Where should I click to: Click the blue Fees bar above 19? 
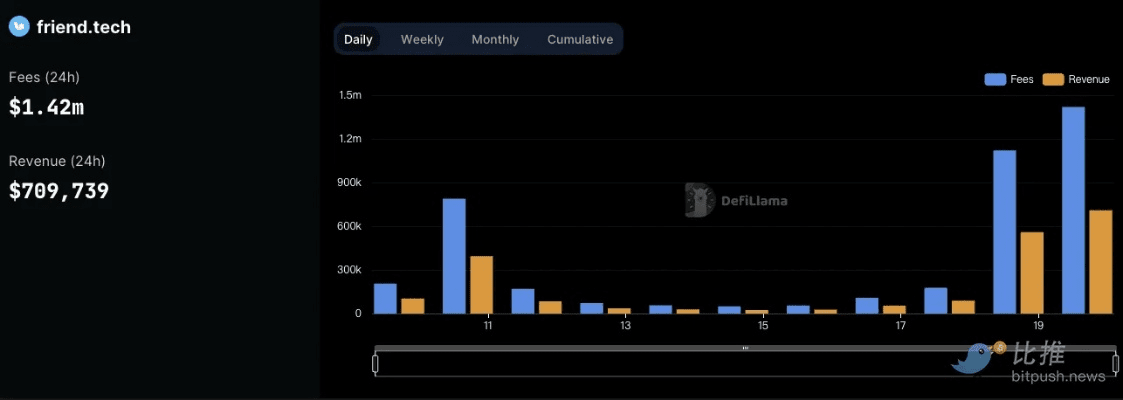1004,232
